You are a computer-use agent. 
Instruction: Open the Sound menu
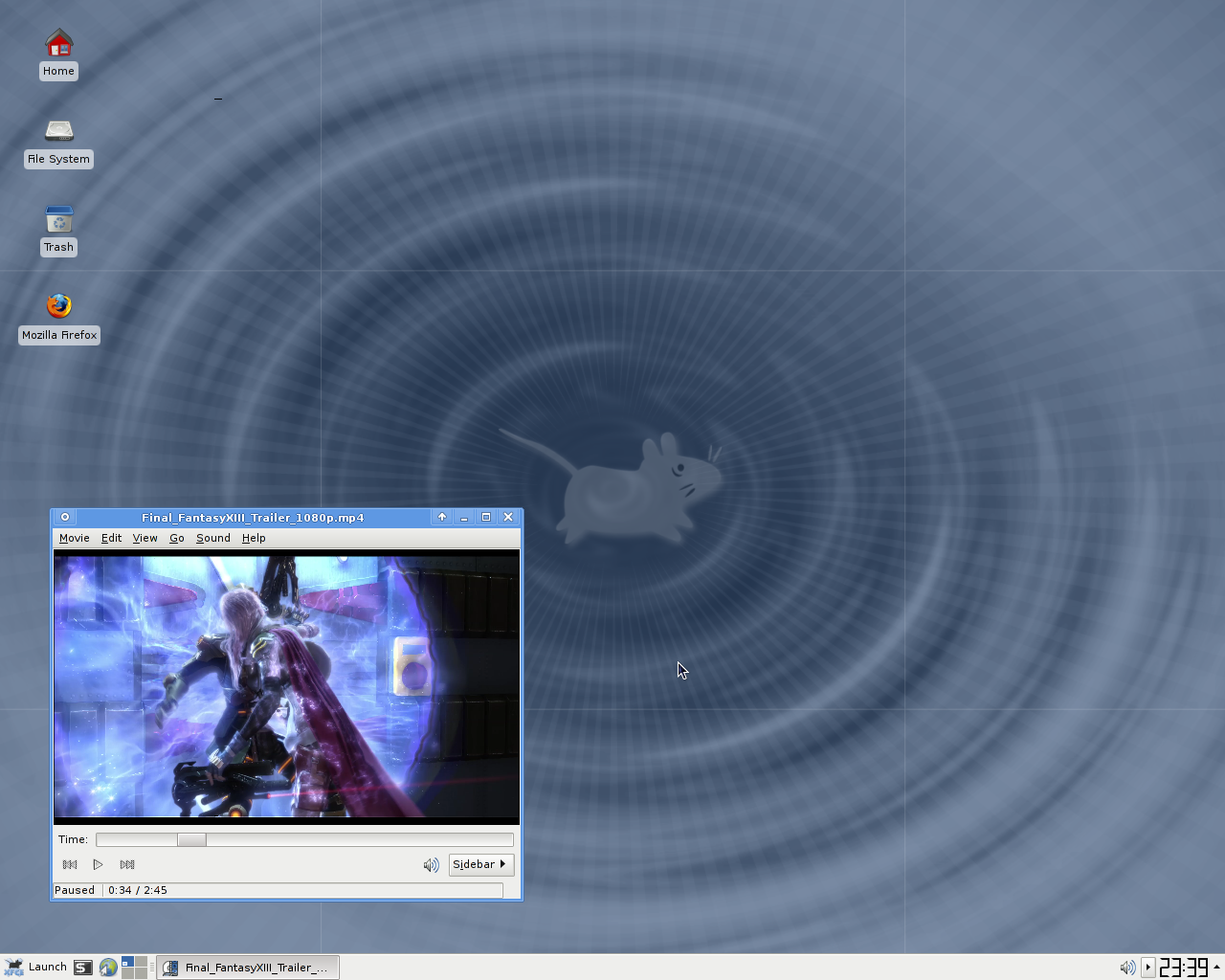[x=213, y=538]
